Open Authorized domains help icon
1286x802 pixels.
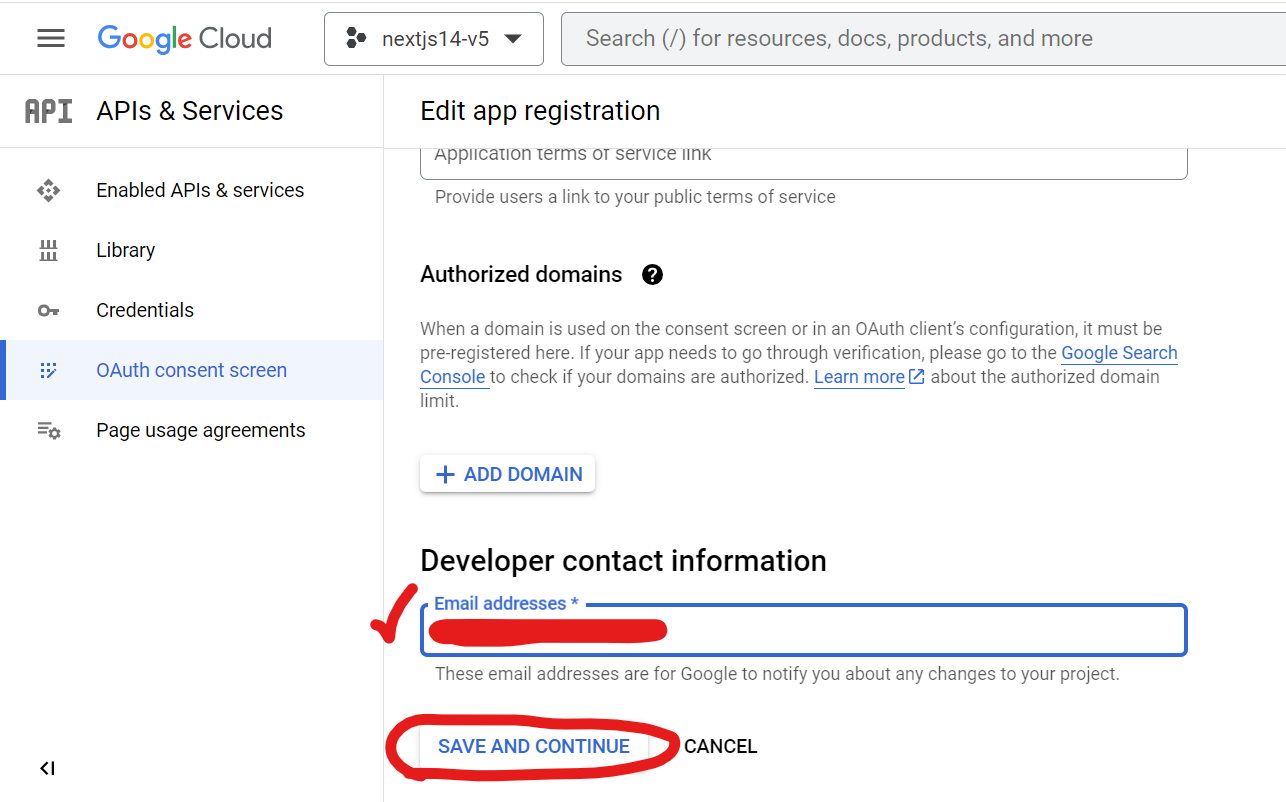[653, 275]
